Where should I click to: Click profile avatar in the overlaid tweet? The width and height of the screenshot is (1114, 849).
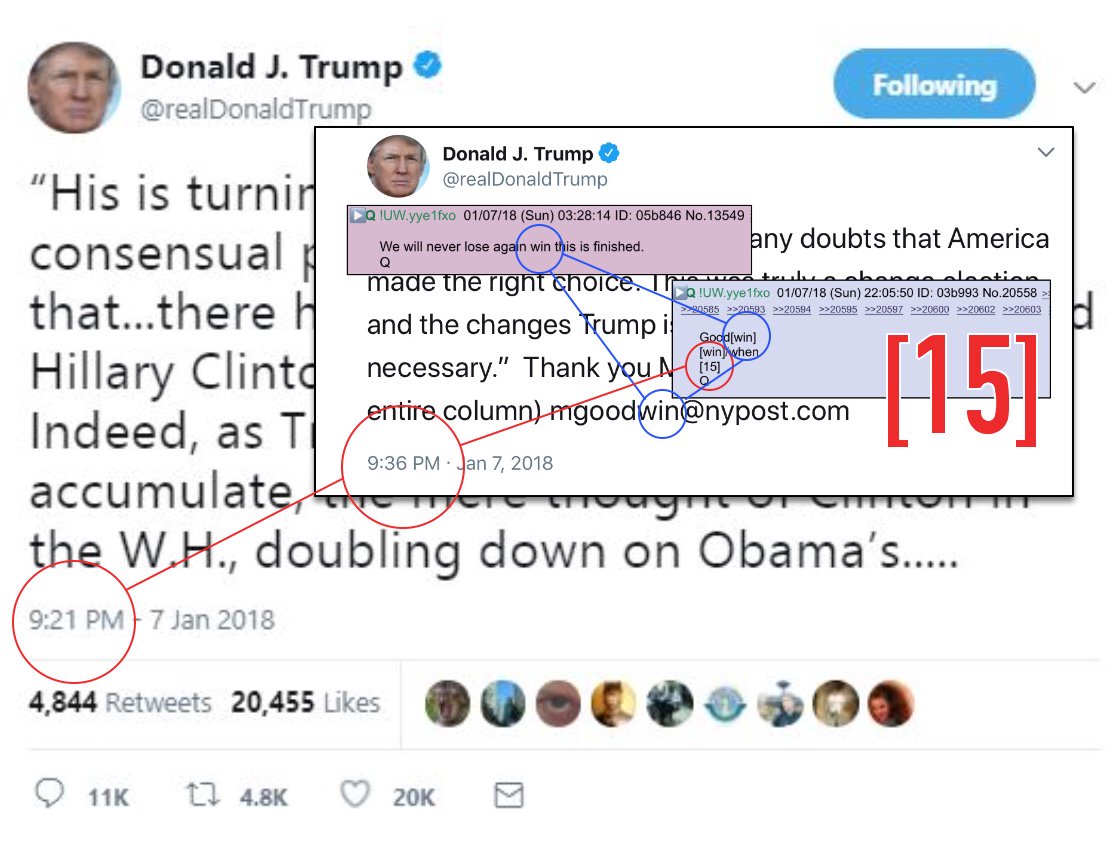(398, 166)
